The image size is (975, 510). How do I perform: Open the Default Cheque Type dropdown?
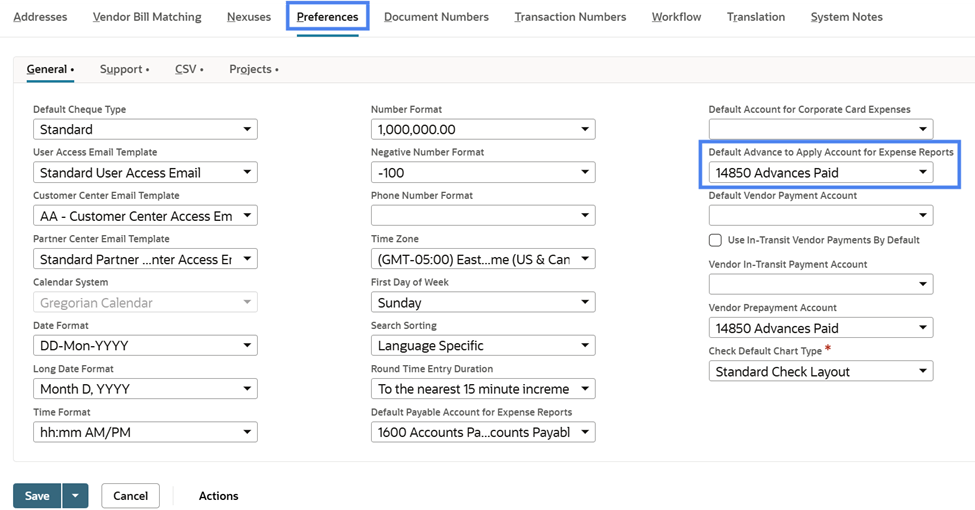tap(146, 129)
